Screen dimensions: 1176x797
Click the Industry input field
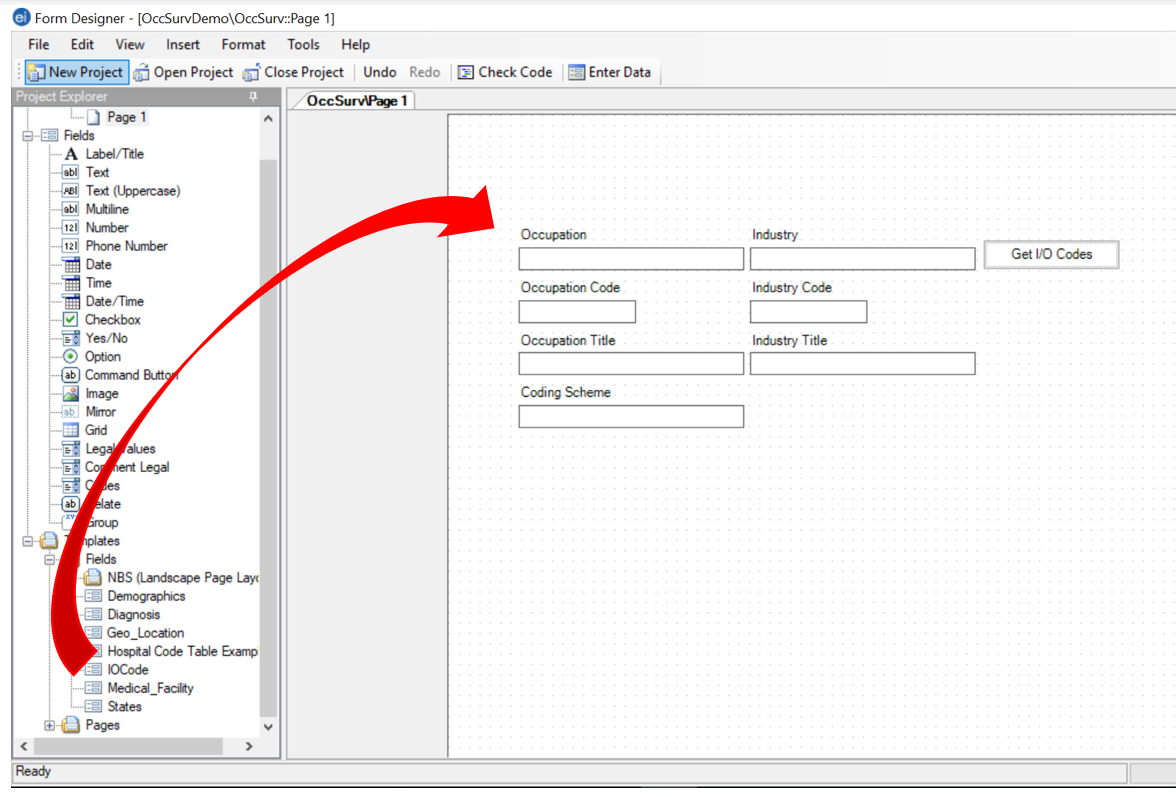tap(862, 259)
